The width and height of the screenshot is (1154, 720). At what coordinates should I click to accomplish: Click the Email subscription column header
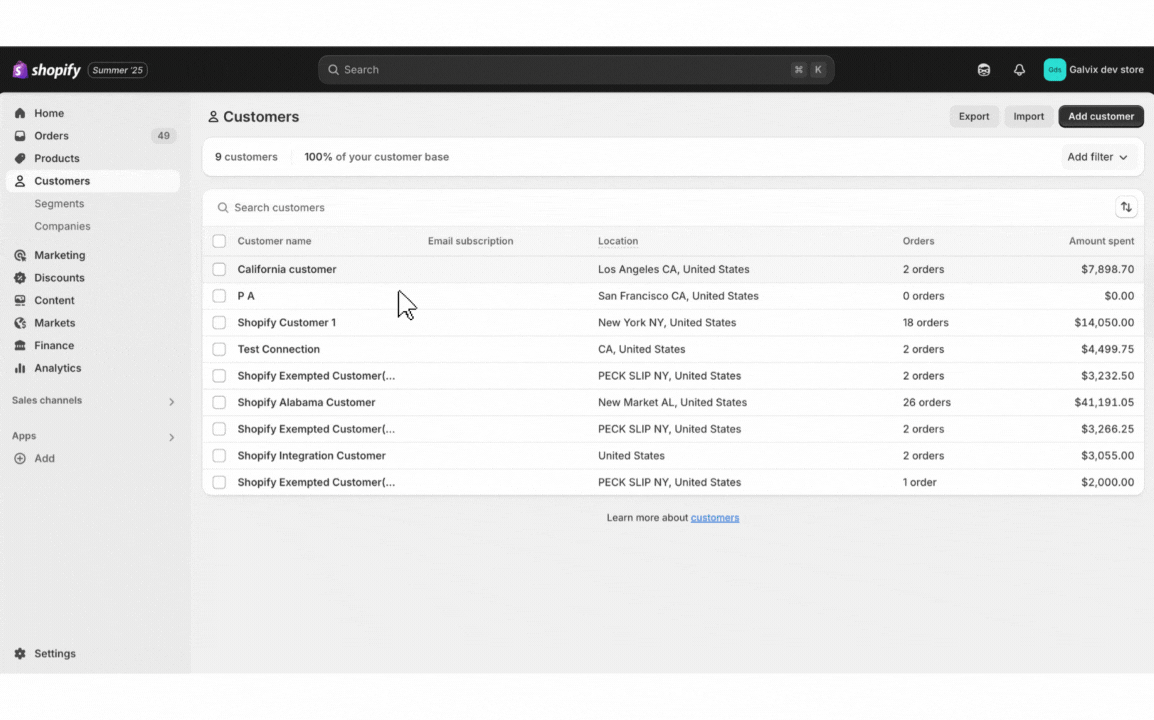click(470, 241)
